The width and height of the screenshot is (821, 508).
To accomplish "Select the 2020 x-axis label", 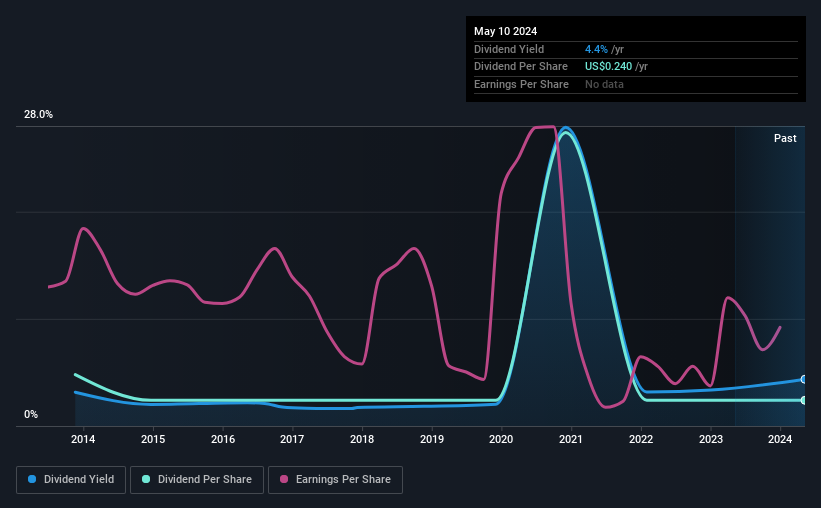I will [501, 439].
